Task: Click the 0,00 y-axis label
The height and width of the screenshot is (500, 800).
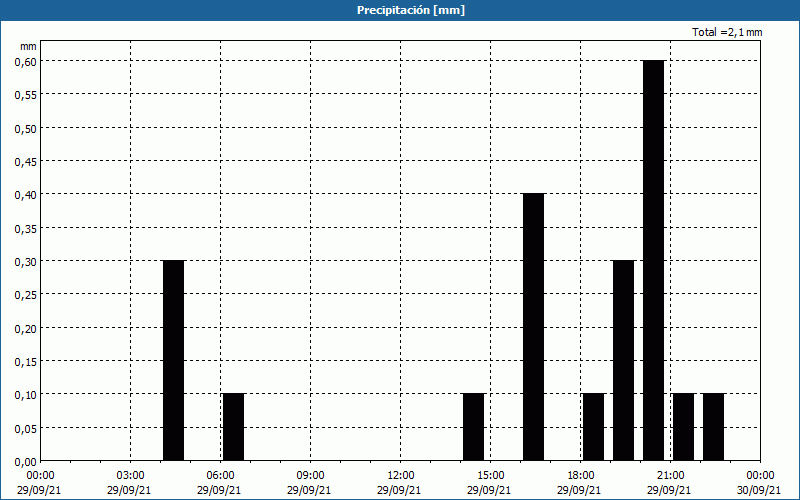Action: (26, 462)
